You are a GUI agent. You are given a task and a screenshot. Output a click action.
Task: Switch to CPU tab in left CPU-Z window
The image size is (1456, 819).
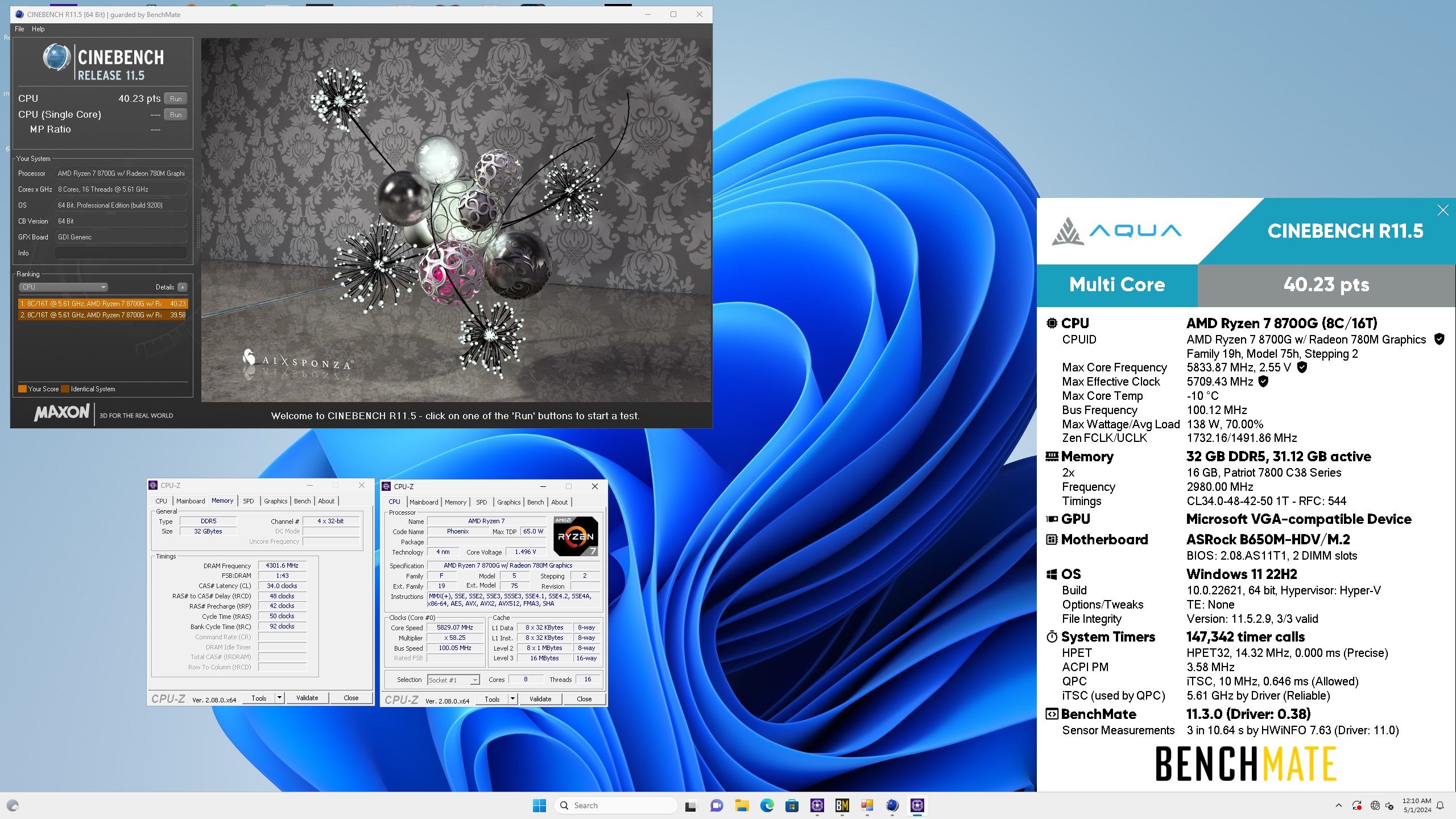tap(161, 501)
